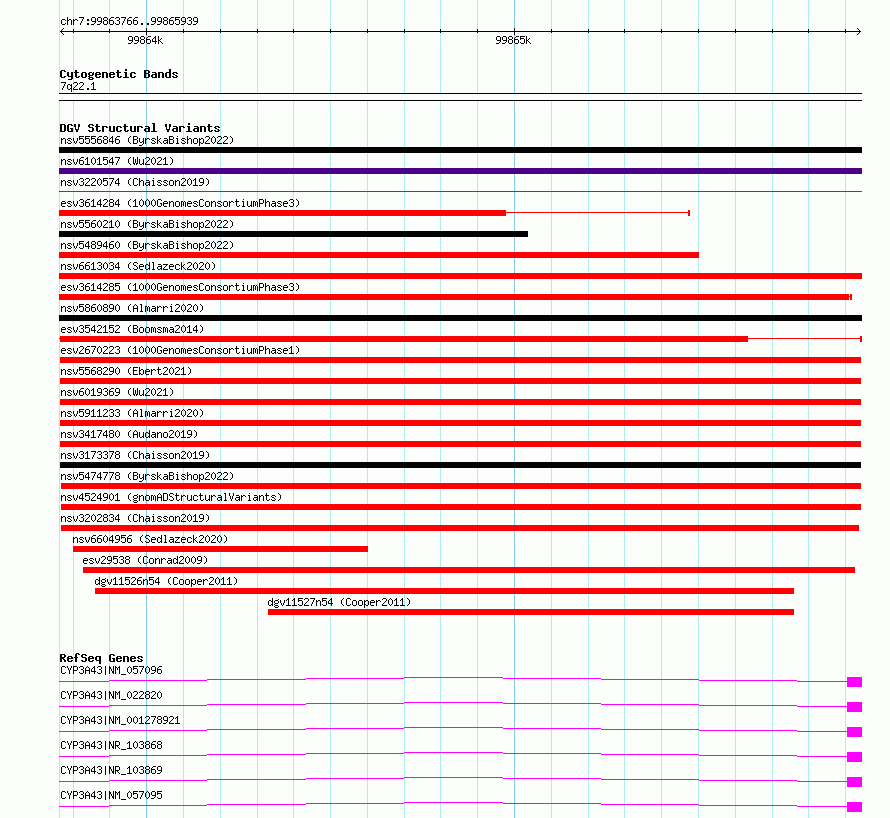Open transcript CYP3A43|NR_103868

(x=111, y=745)
